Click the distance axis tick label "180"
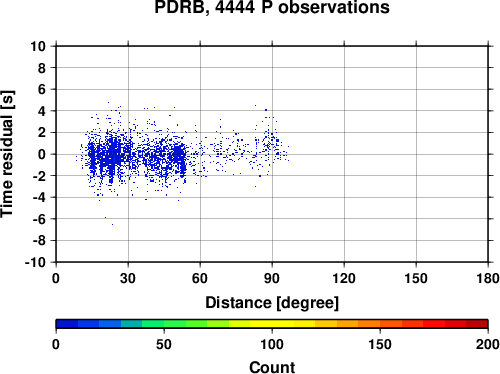Image resolution: width=500 pixels, height=374 pixels. 488,278
